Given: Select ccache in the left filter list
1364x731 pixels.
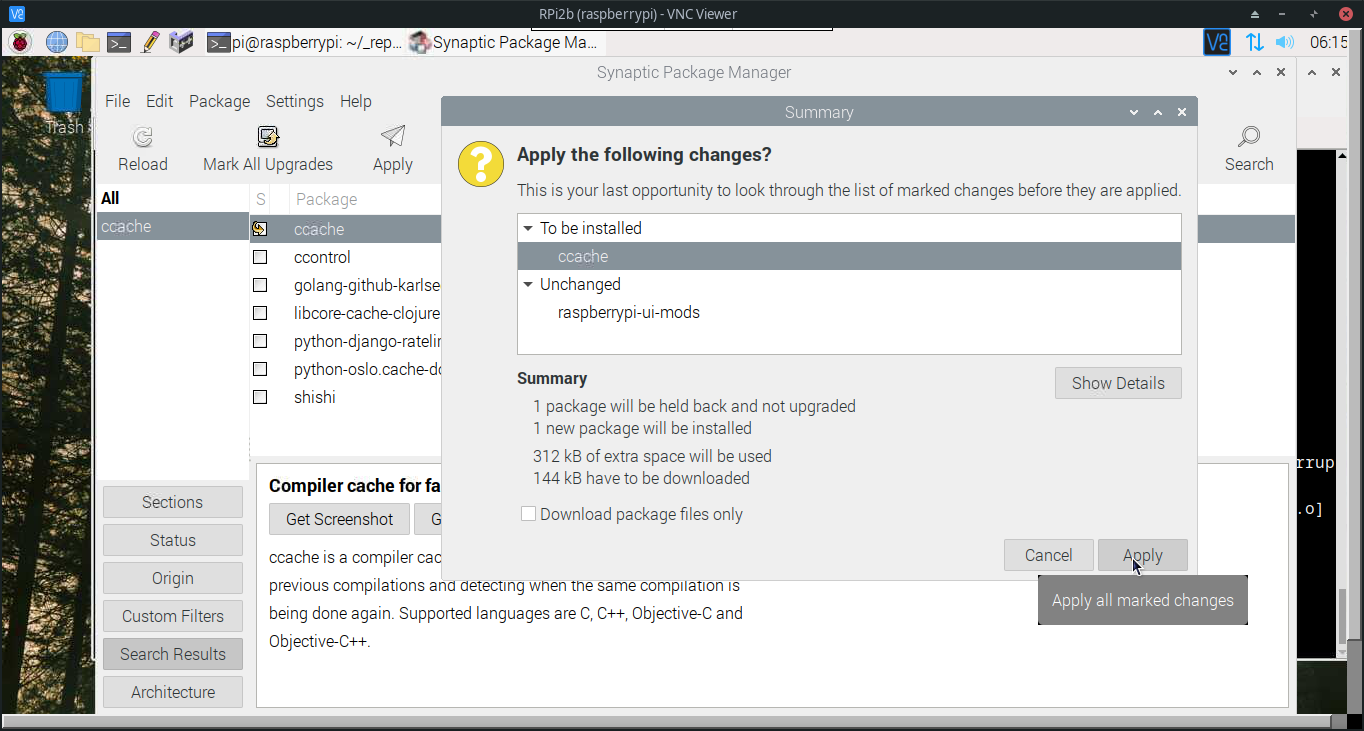Looking at the screenshot, I should point(172,226).
